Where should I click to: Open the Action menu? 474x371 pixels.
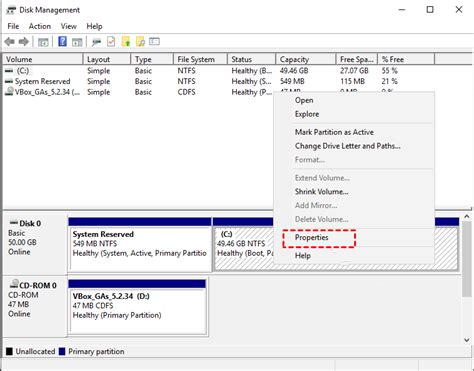[40, 26]
